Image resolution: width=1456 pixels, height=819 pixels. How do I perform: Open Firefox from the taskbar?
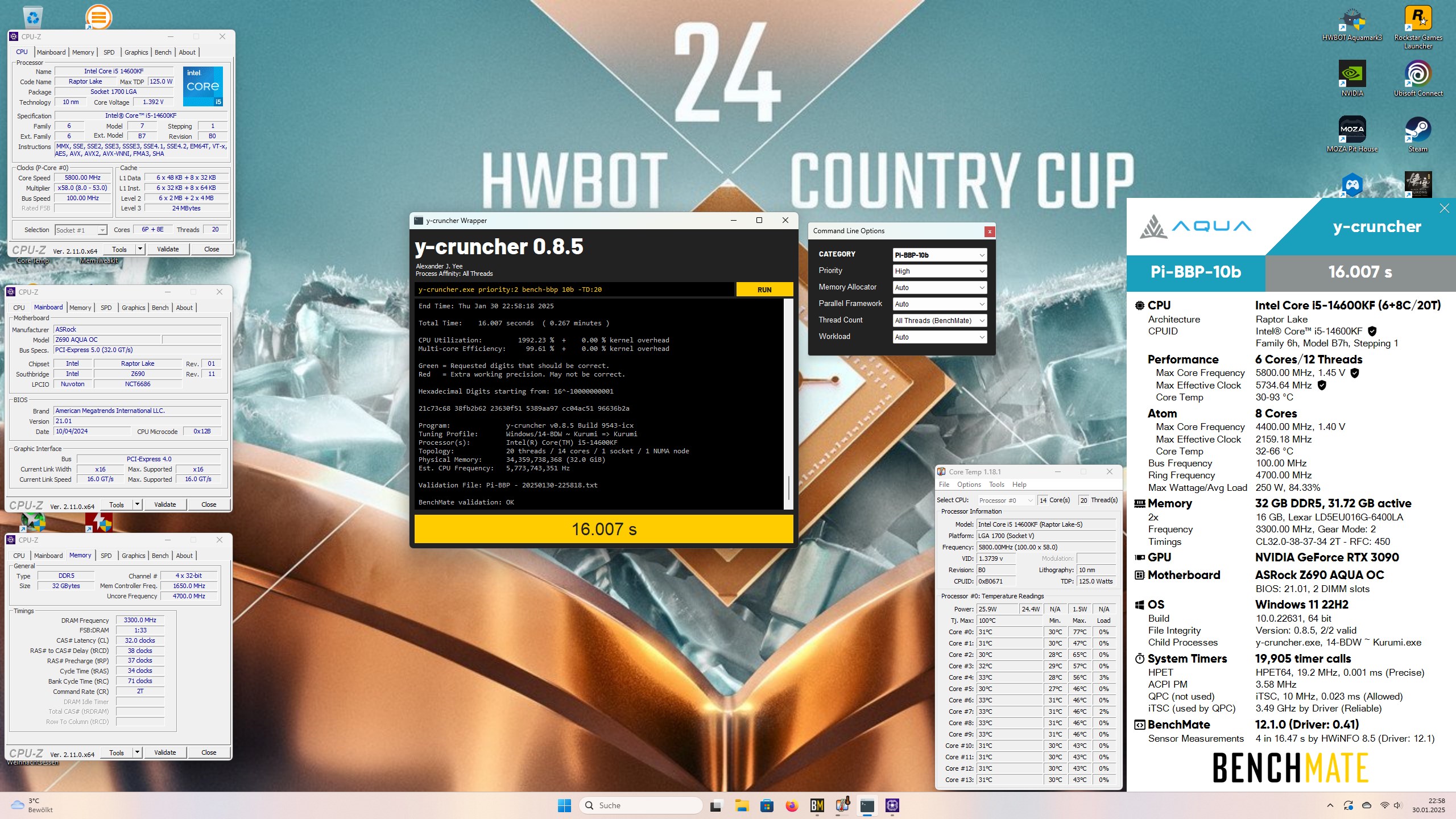tap(792, 805)
